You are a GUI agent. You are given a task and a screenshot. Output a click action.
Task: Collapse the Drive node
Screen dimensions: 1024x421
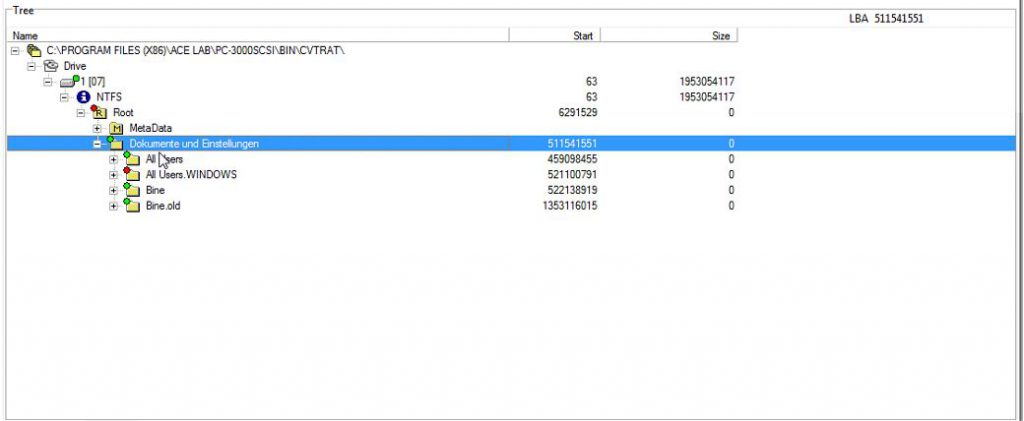[33, 66]
